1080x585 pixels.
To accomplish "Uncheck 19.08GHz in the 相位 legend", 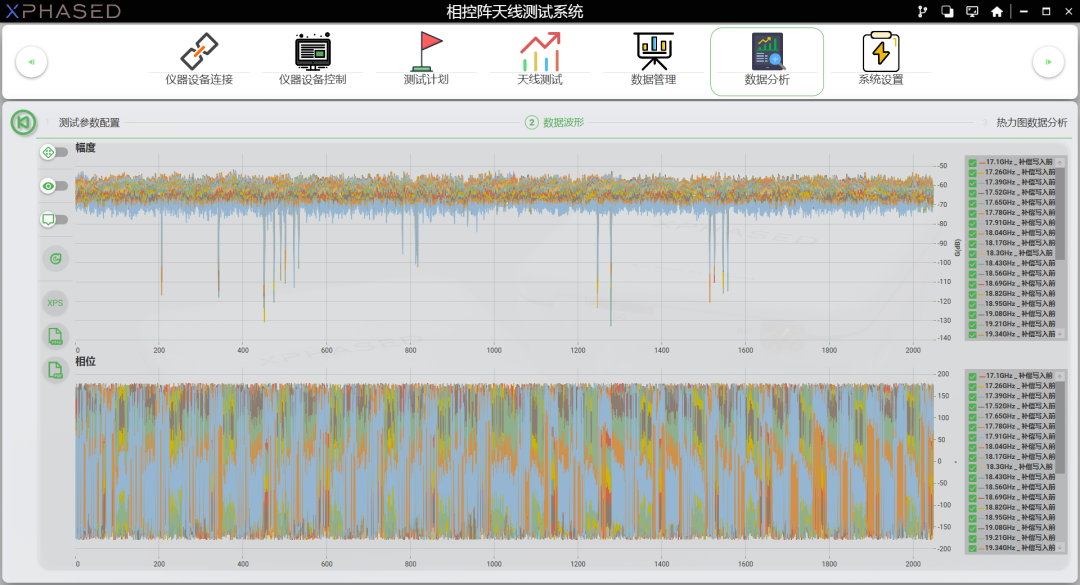I will (973, 528).
